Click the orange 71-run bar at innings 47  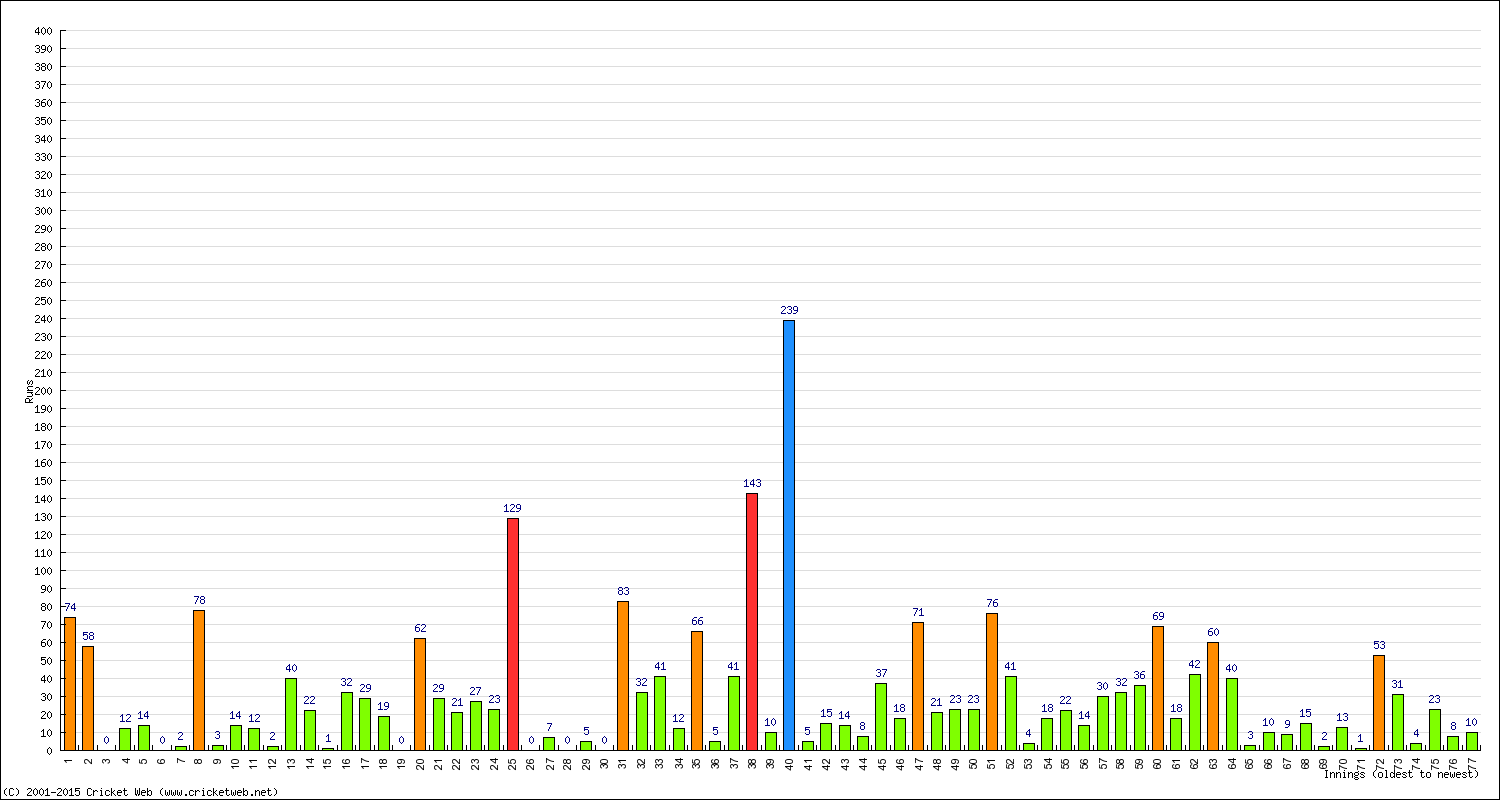pyautogui.click(x=918, y=686)
